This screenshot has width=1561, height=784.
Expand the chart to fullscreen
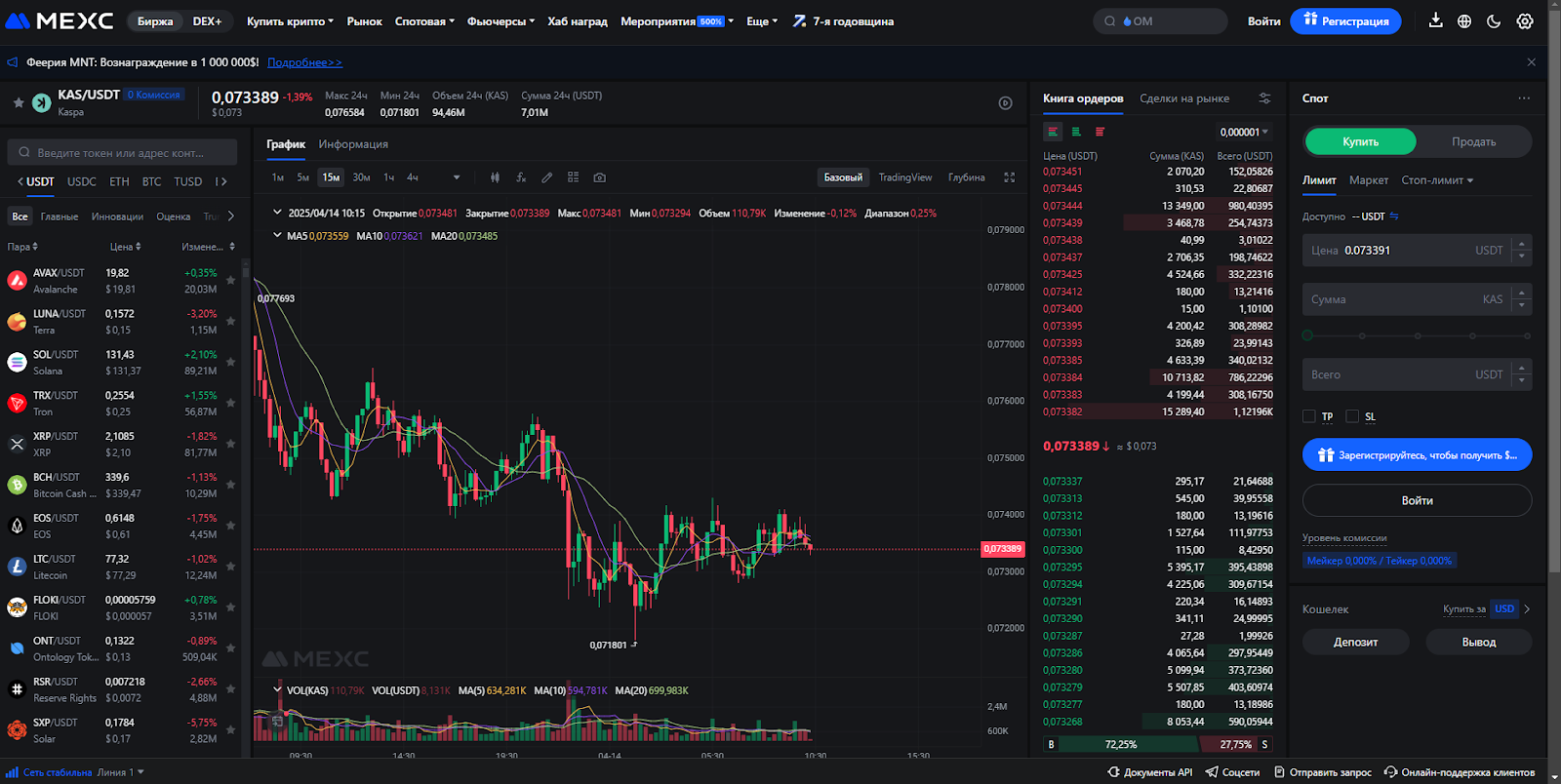[1010, 177]
